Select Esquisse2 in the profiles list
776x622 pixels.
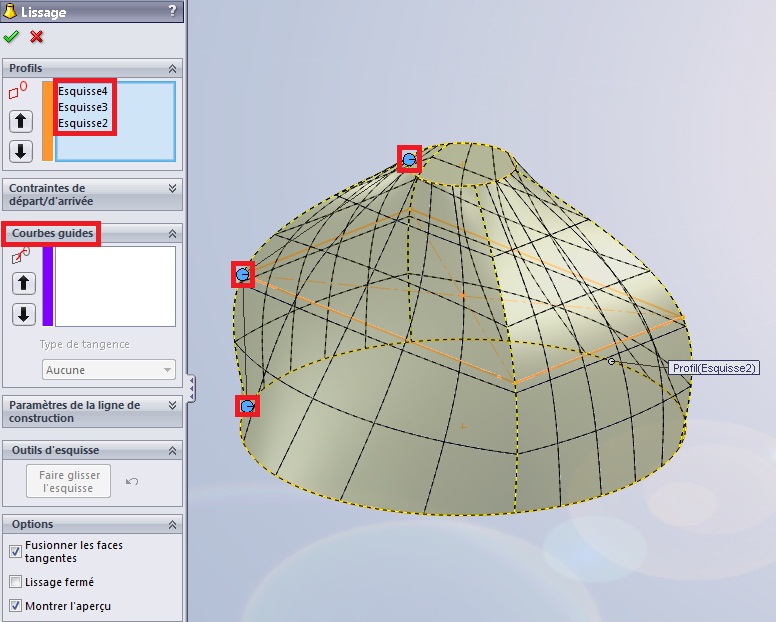click(83, 123)
